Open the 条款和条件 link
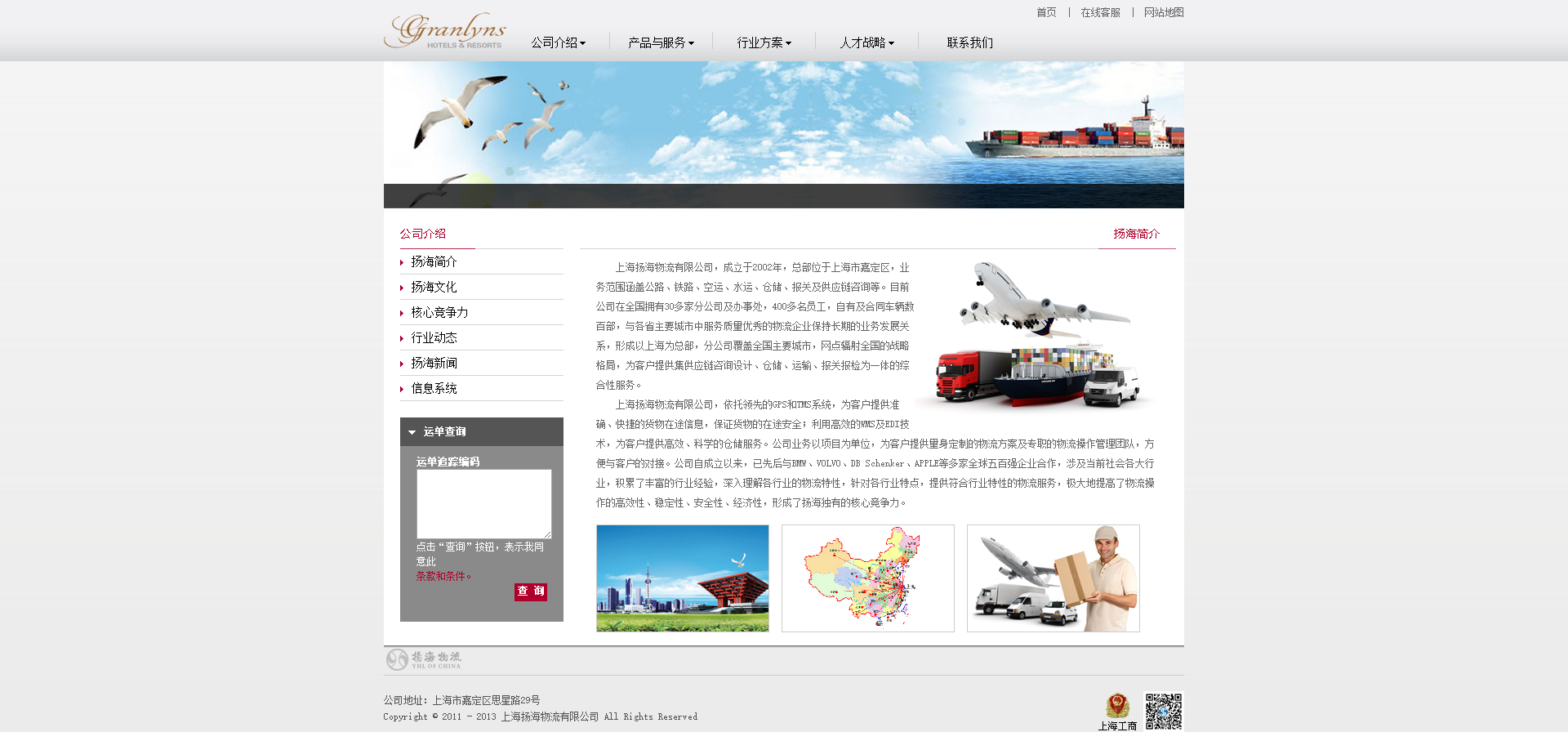The image size is (1568, 732). [443, 576]
